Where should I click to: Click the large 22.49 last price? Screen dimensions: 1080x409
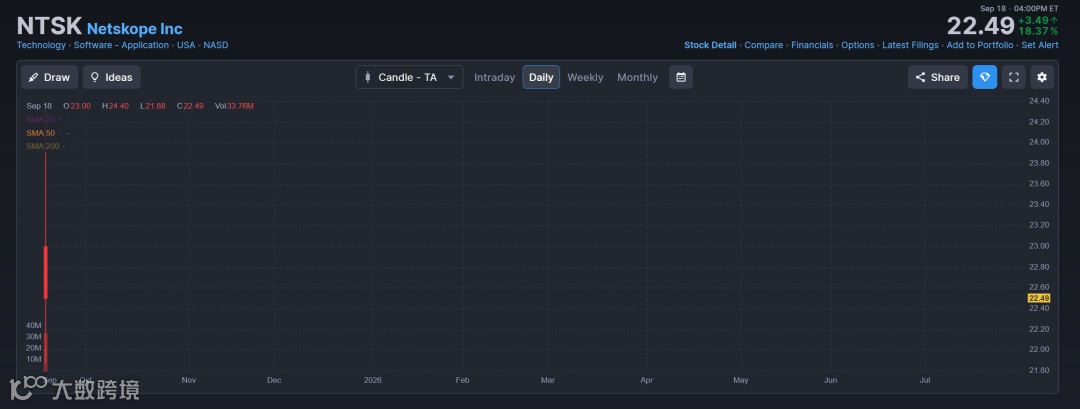coord(980,26)
